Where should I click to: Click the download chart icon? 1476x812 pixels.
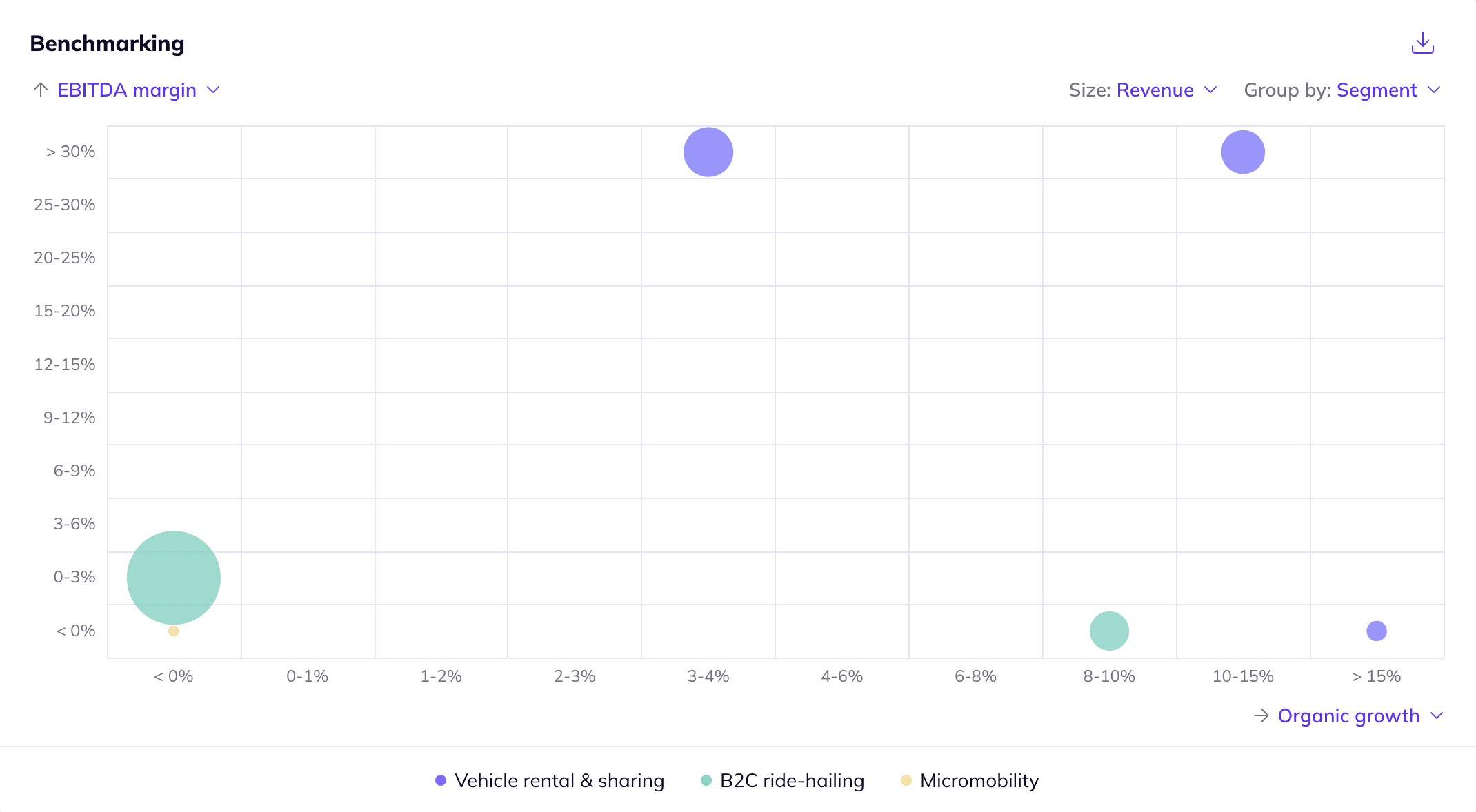1422,43
